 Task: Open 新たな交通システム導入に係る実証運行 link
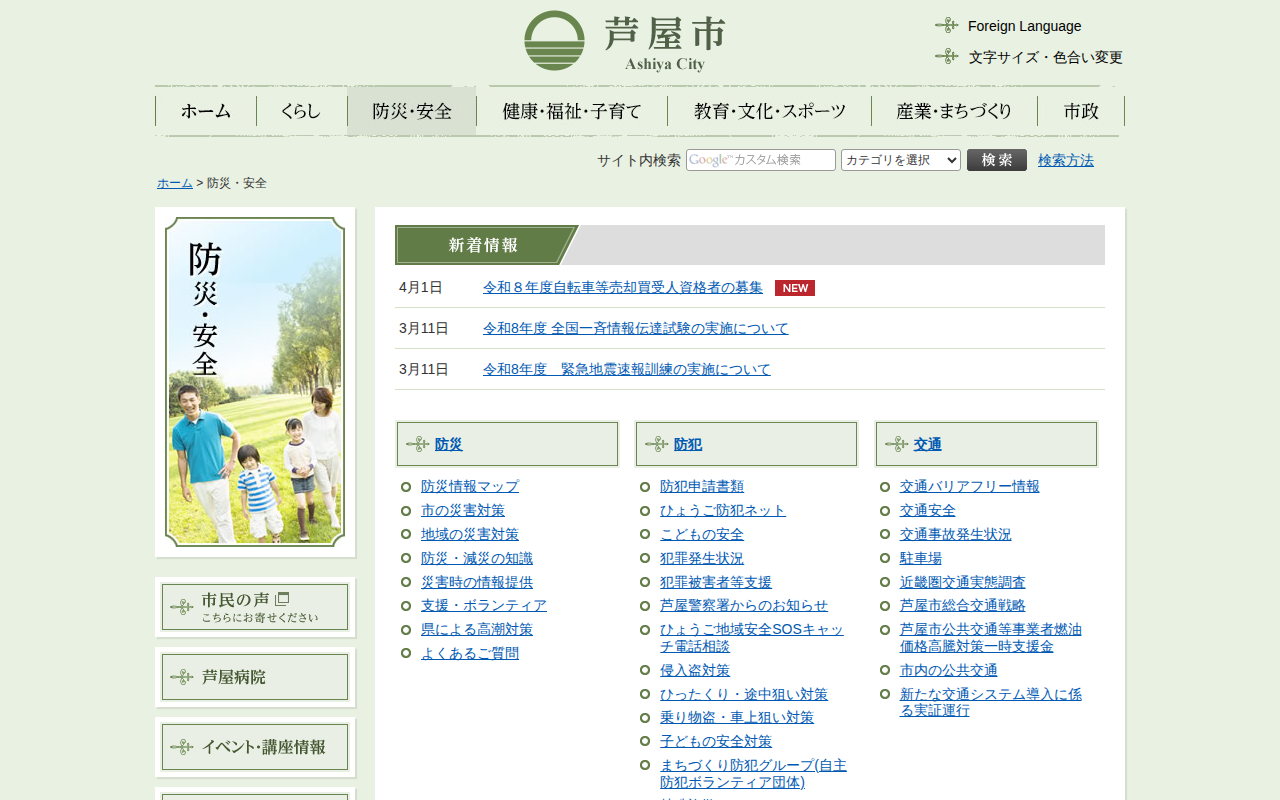click(x=991, y=702)
